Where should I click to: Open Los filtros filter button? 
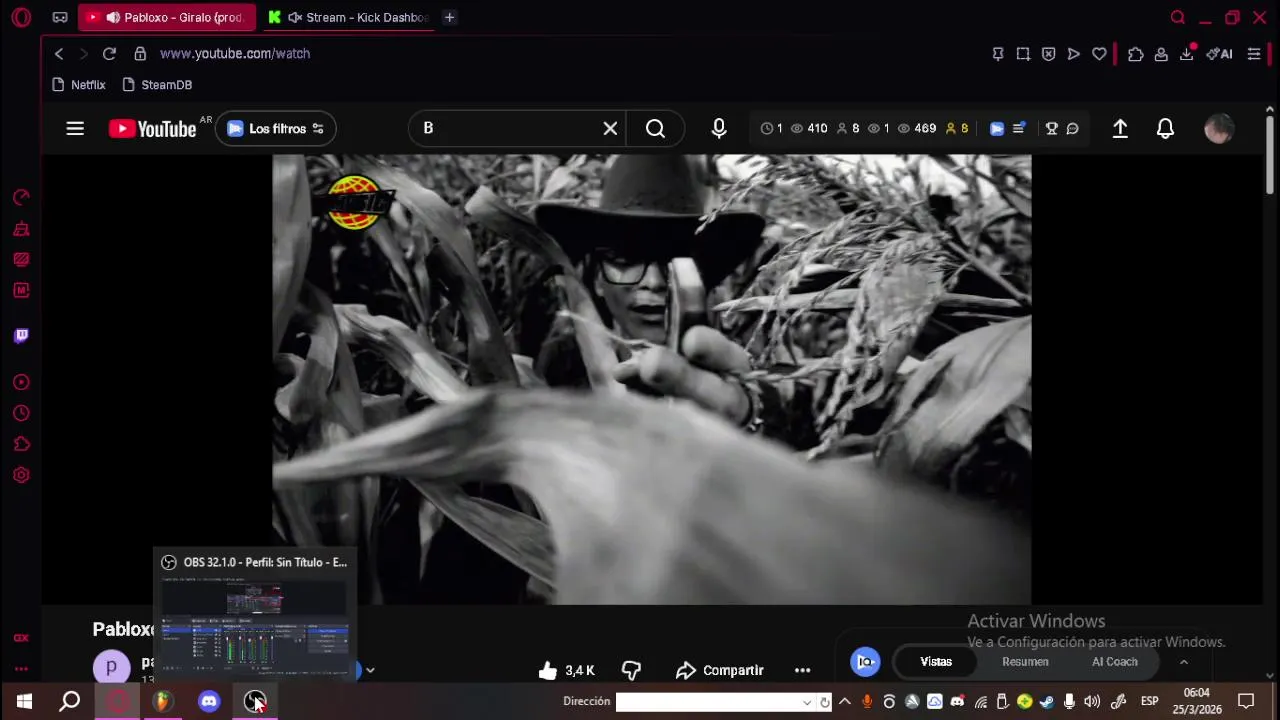(x=275, y=128)
